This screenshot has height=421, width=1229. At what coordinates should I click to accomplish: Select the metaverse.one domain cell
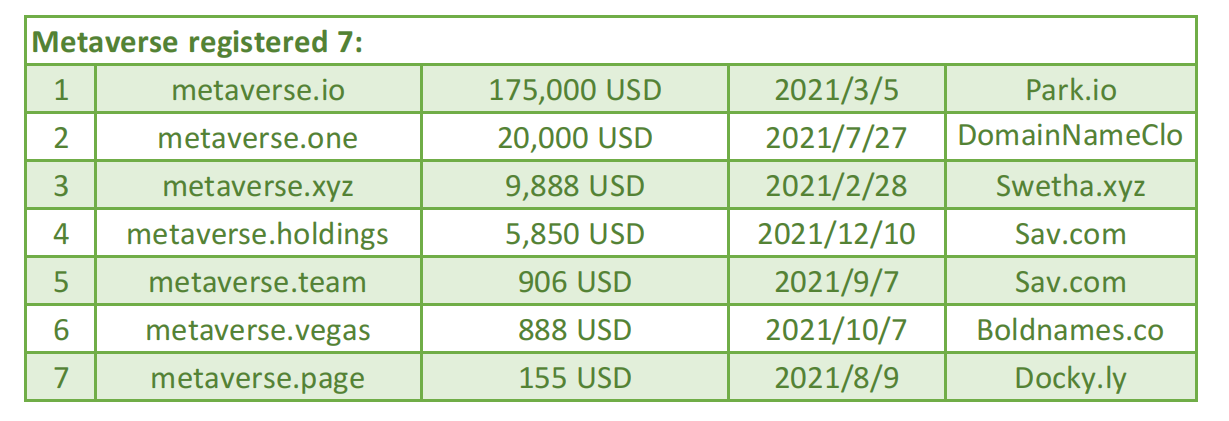click(258, 137)
